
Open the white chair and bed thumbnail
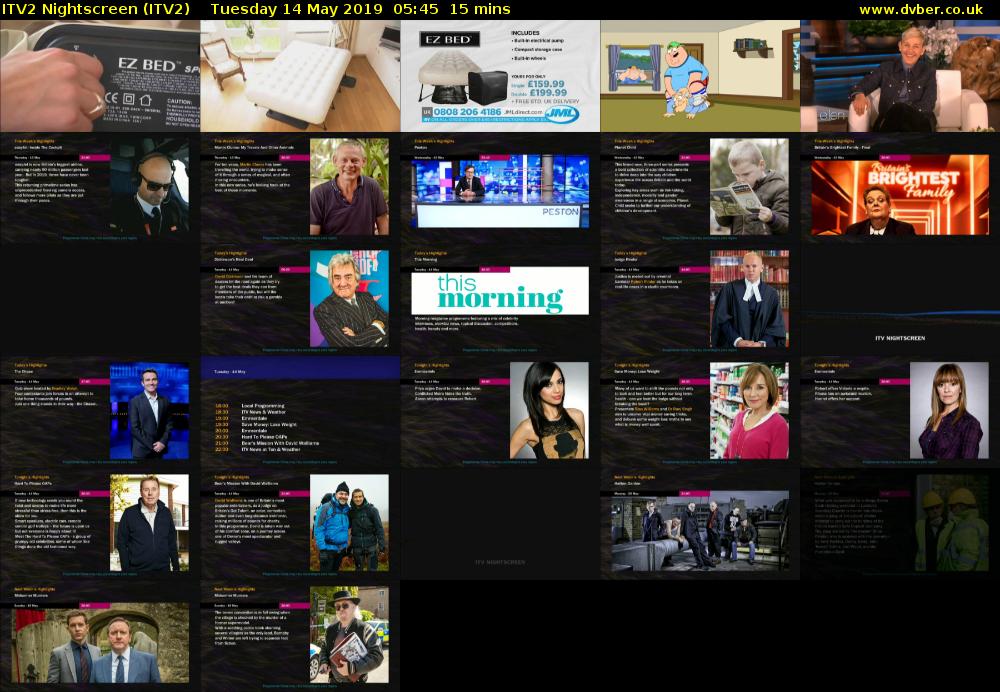(300, 76)
